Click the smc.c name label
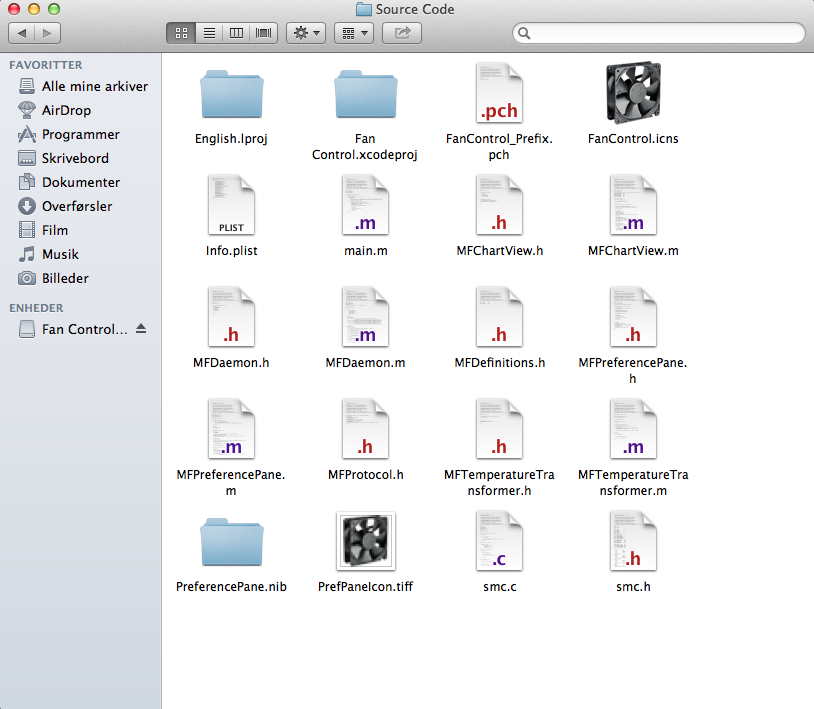Screen dimensions: 814x709 499,587
